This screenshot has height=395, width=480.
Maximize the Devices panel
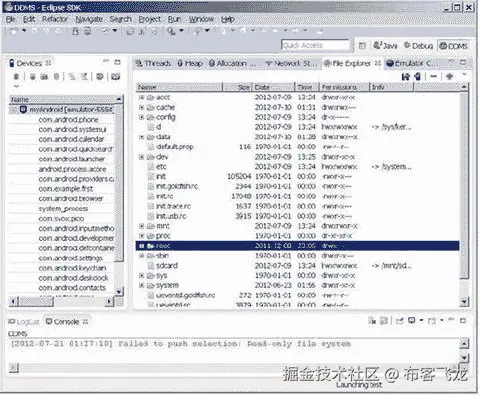click(117, 62)
